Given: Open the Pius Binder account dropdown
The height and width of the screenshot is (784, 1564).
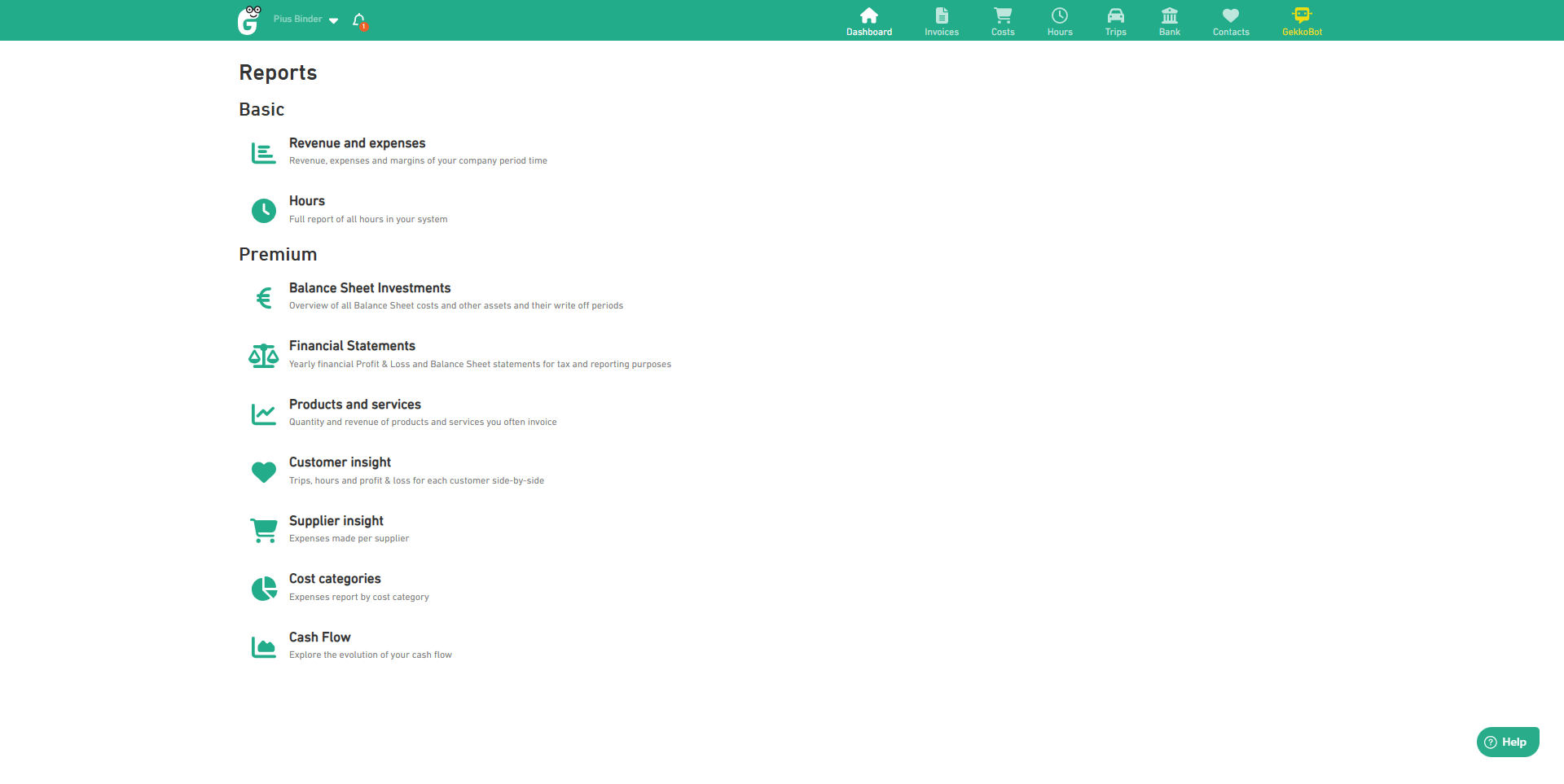Looking at the screenshot, I should (x=305, y=20).
